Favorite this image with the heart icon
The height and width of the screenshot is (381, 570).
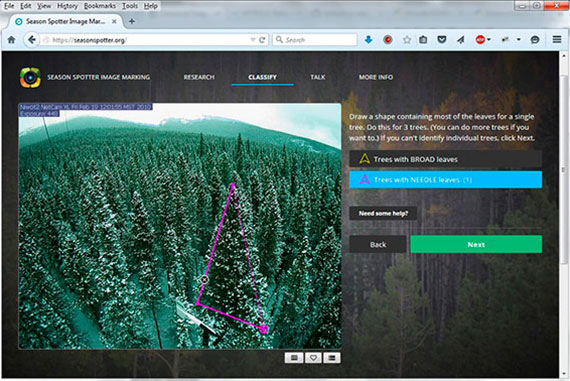tap(313, 358)
